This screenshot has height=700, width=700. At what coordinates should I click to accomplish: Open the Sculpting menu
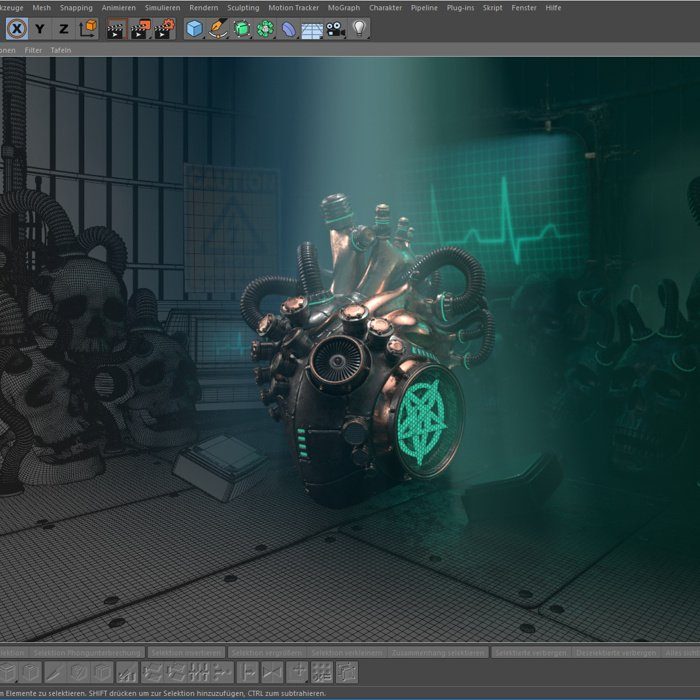(243, 7)
